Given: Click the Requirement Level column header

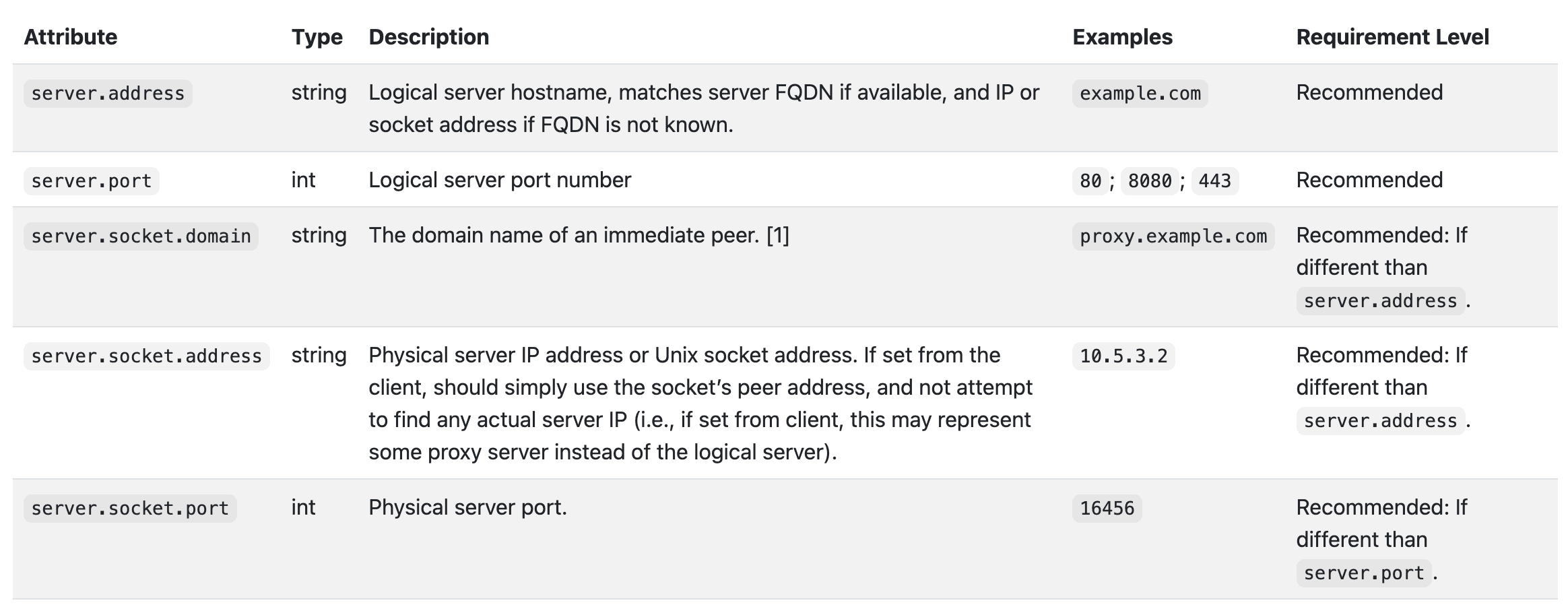Looking at the screenshot, I should tap(1393, 37).
